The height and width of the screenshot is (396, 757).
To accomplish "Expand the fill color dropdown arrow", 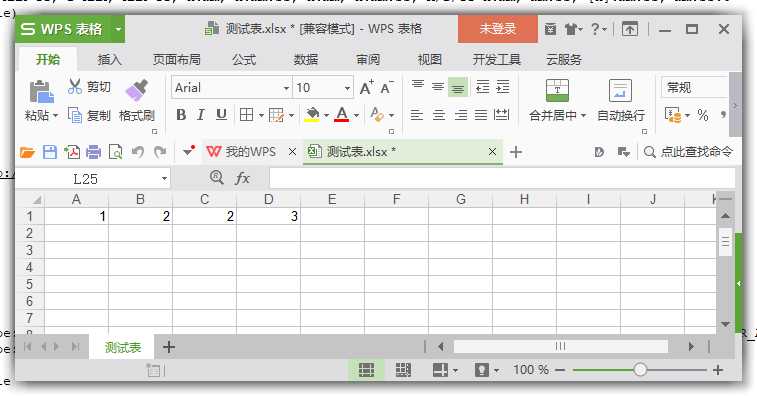I will (326, 115).
